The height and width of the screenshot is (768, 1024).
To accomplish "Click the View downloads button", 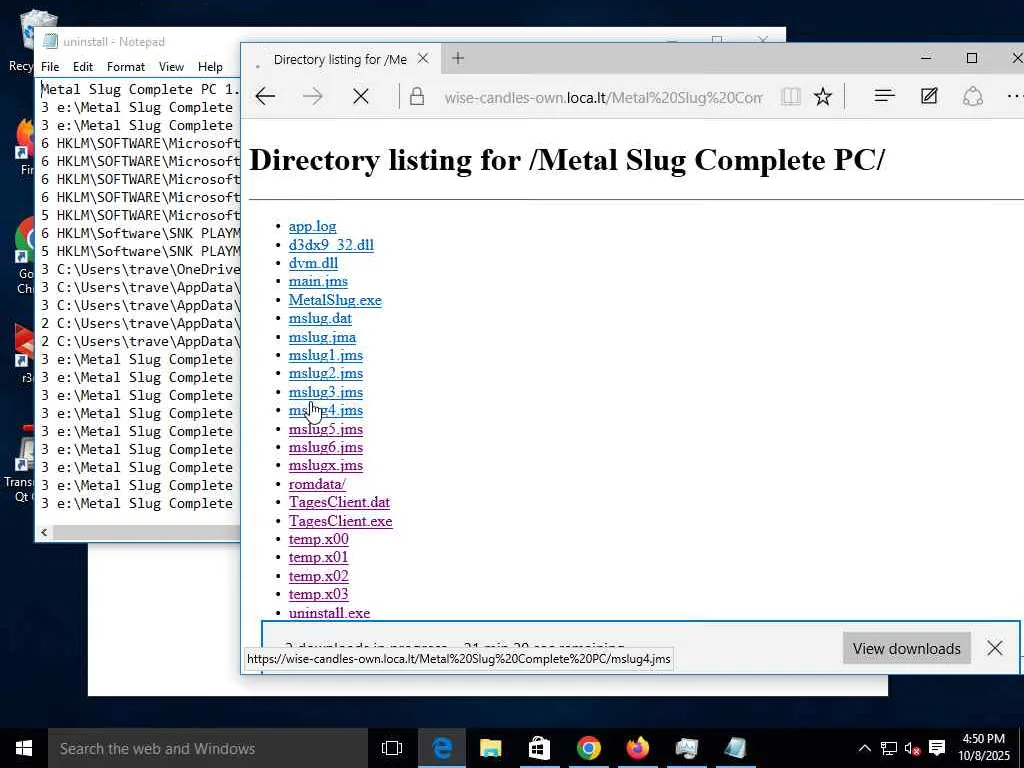I will (906, 648).
